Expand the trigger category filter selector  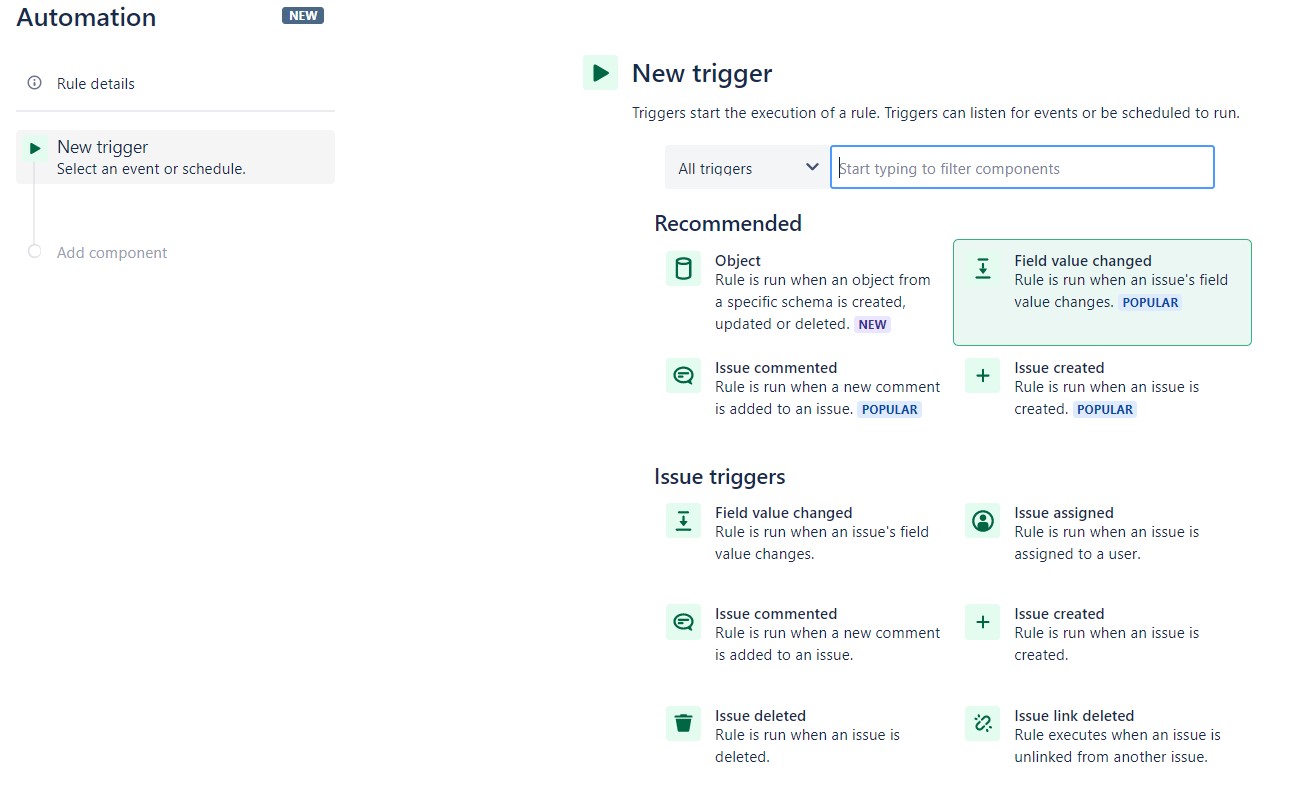tap(745, 167)
